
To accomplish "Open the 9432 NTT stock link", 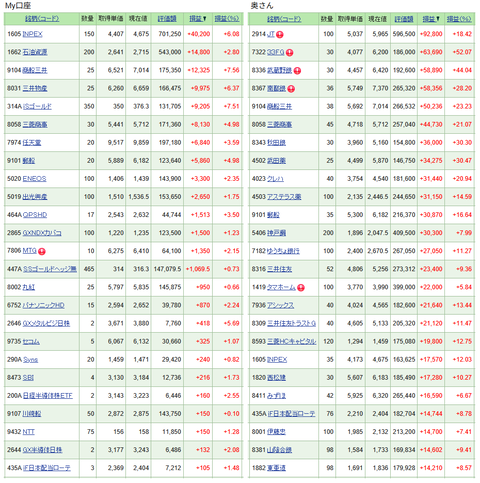I will (x=28, y=432).
